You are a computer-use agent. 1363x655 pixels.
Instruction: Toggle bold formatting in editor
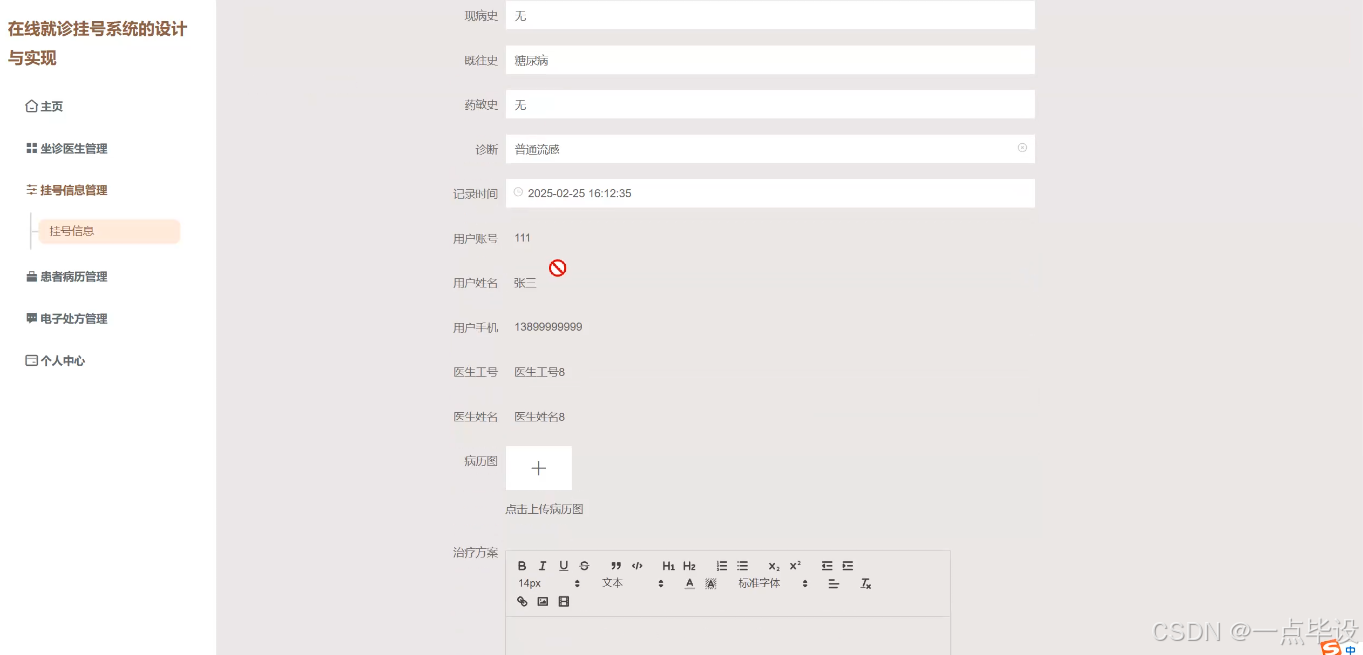522,566
